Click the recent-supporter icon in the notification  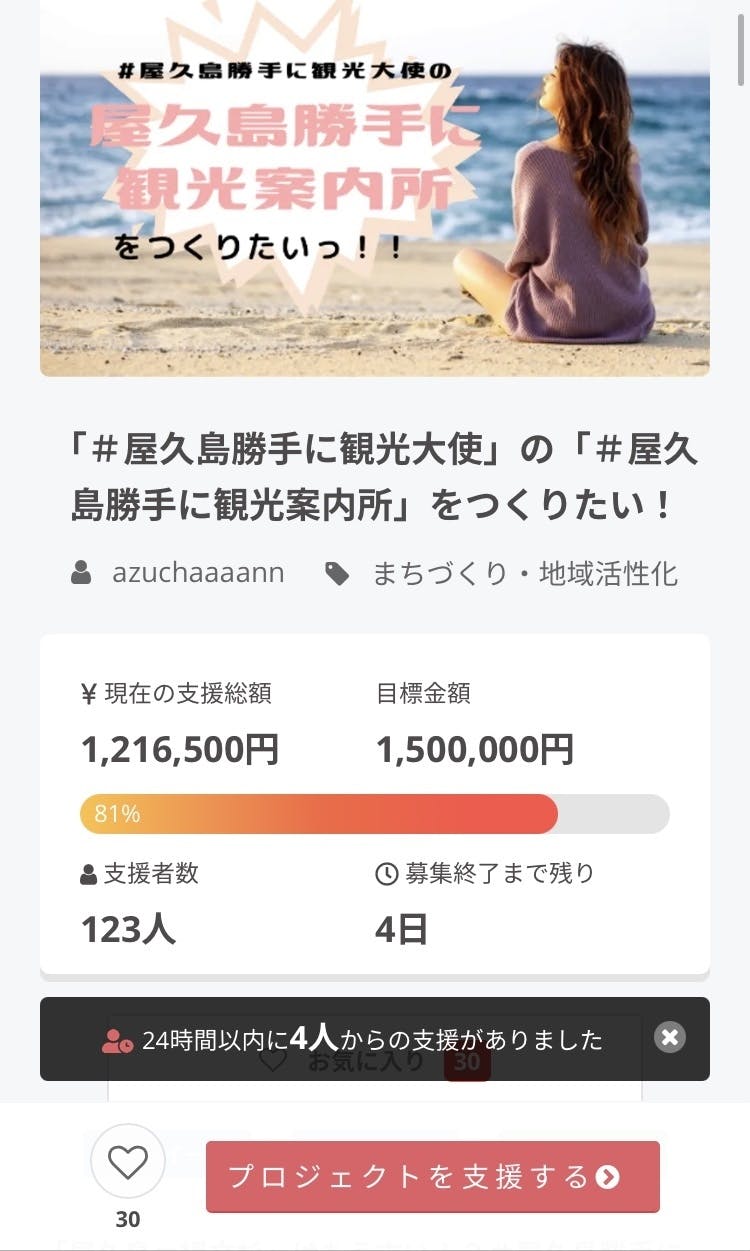pos(117,1040)
